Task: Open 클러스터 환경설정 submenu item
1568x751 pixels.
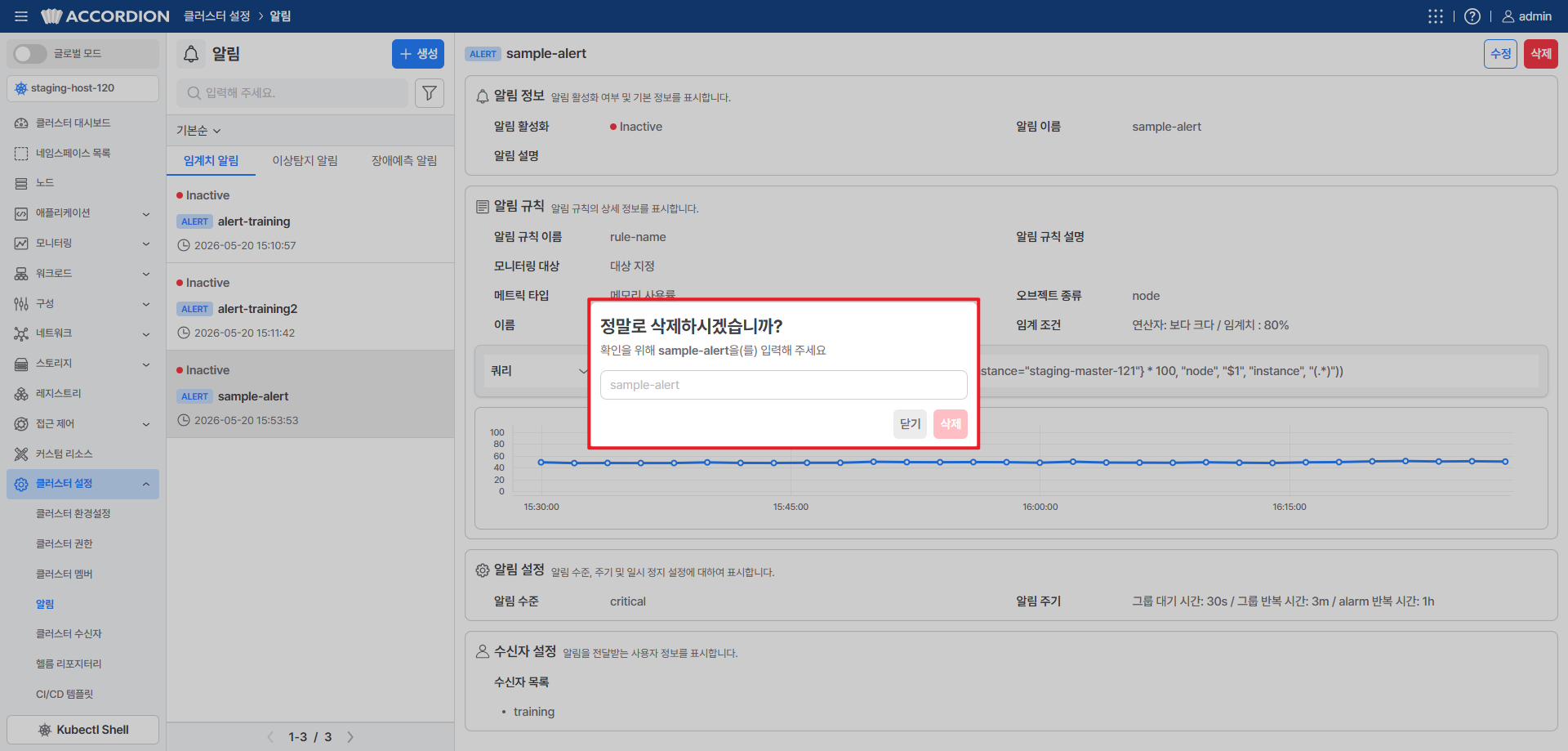Action: tap(73, 514)
